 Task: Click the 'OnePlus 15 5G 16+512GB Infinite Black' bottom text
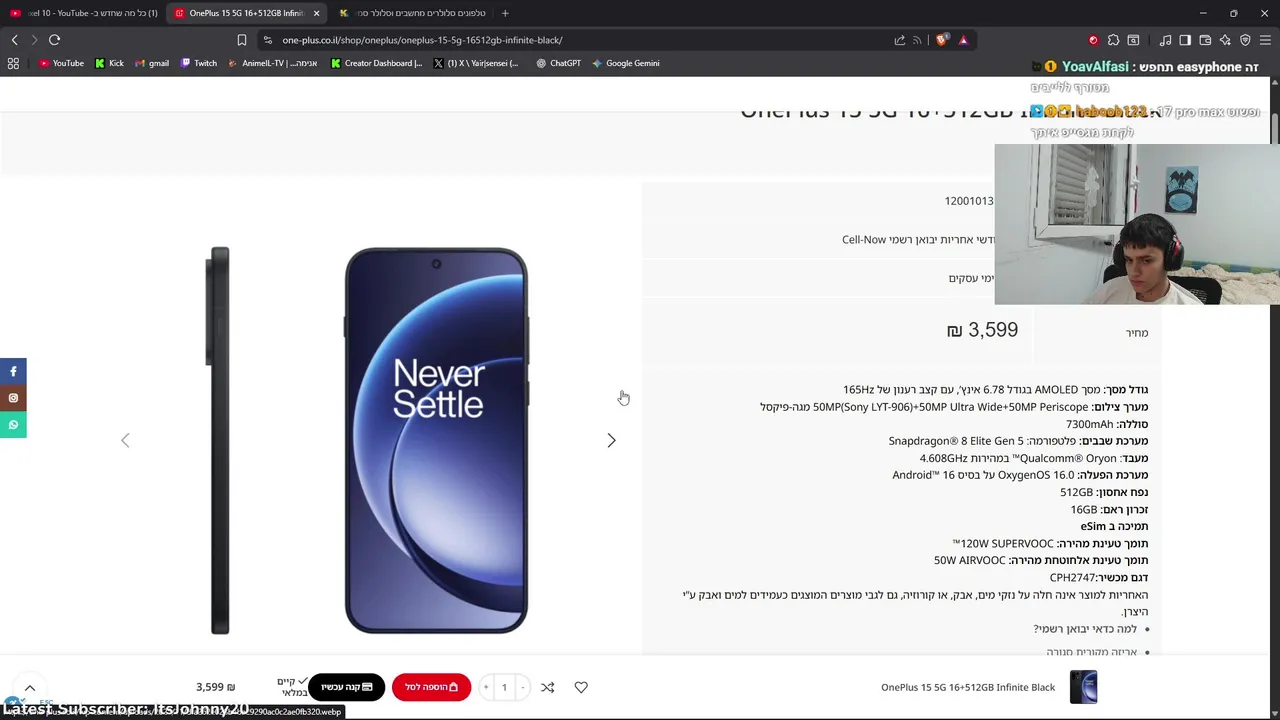(x=968, y=687)
